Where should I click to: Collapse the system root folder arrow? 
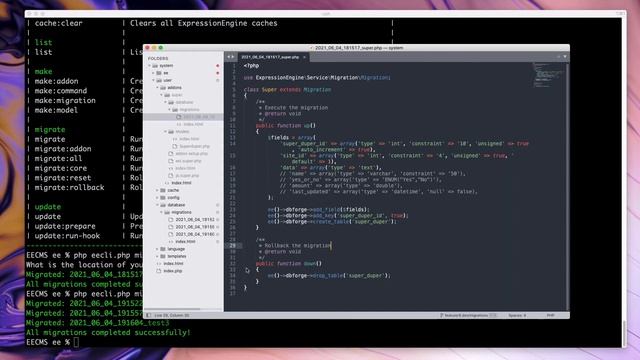pos(149,66)
